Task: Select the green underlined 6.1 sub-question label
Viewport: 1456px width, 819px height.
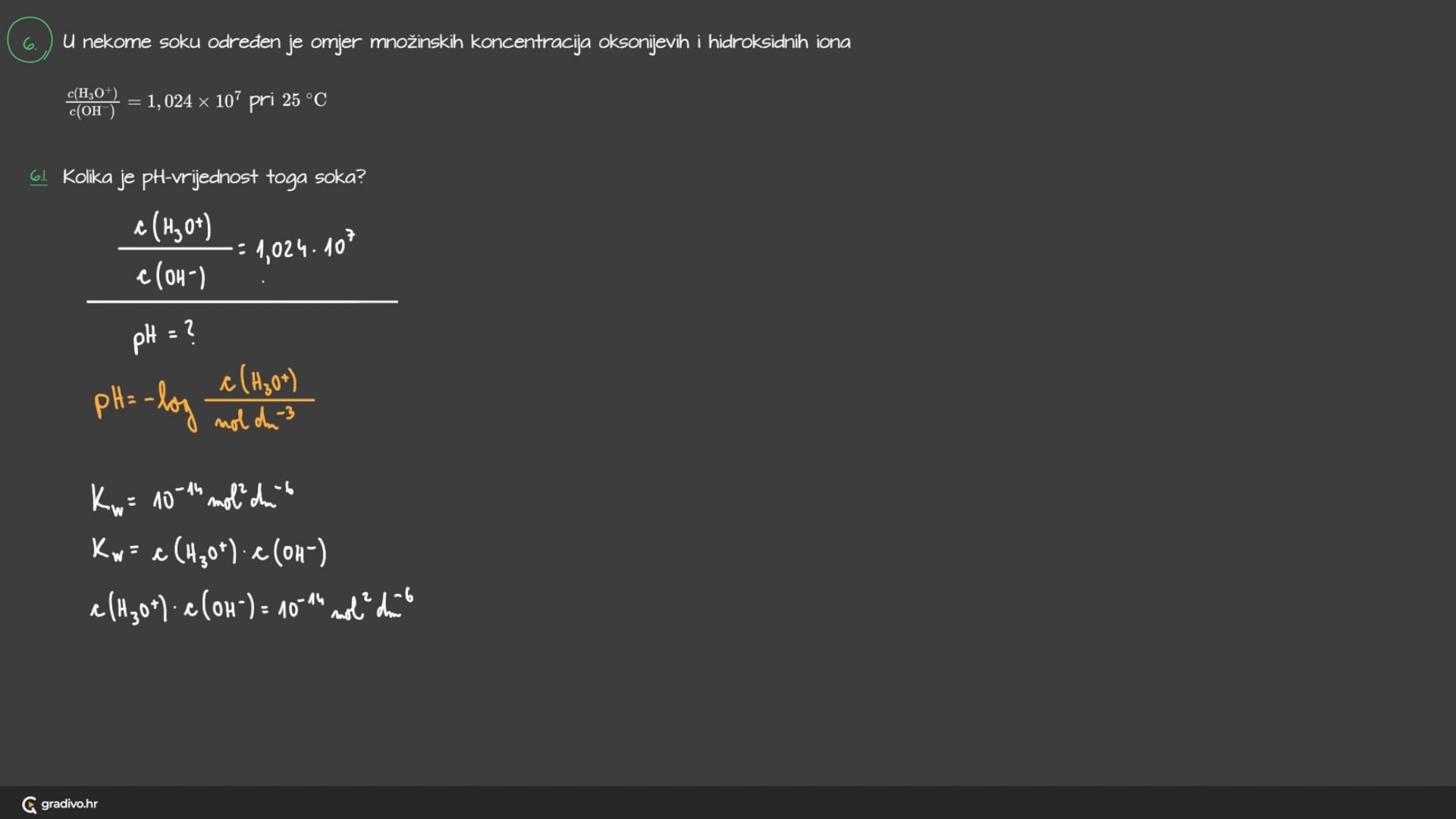Action: click(x=38, y=177)
